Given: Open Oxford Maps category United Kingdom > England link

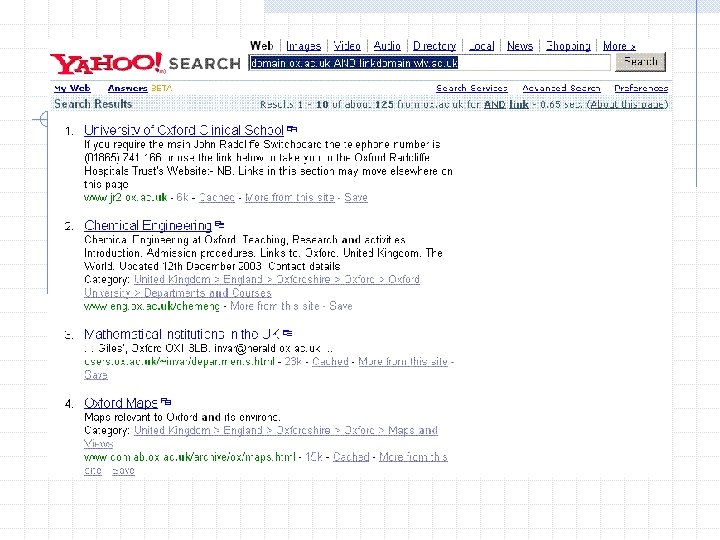Looking at the screenshot, I should tap(286, 430).
